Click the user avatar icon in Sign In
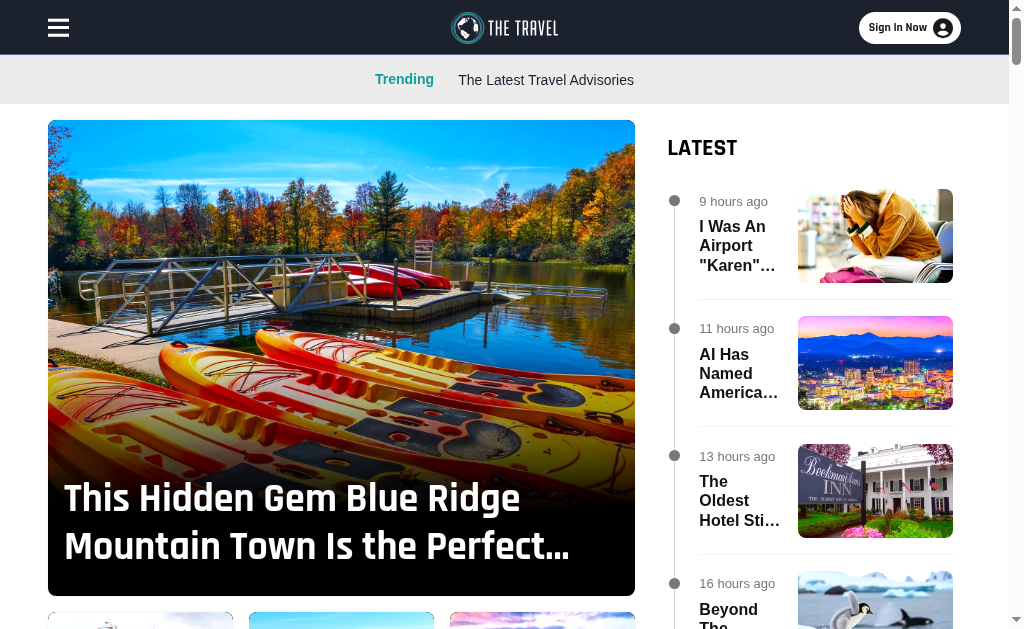The image size is (1024, 629). tap(942, 28)
